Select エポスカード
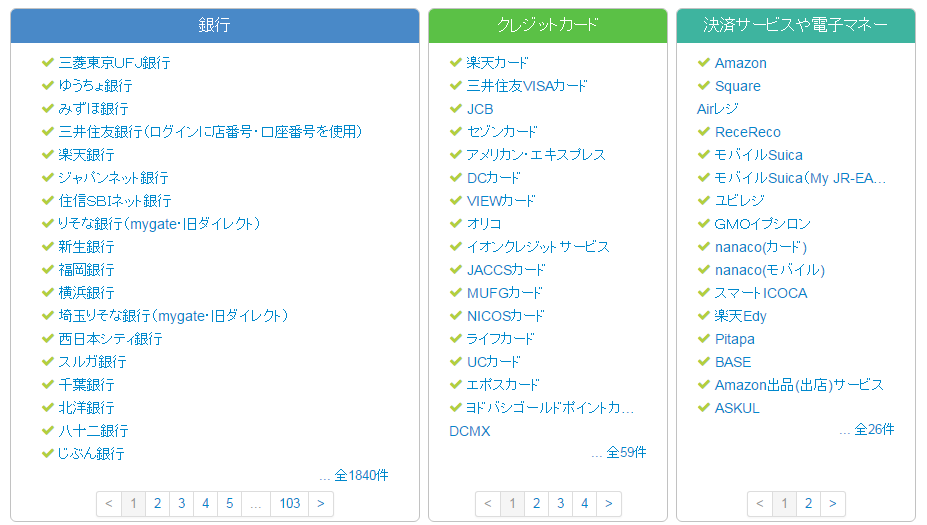 [503, 385]
